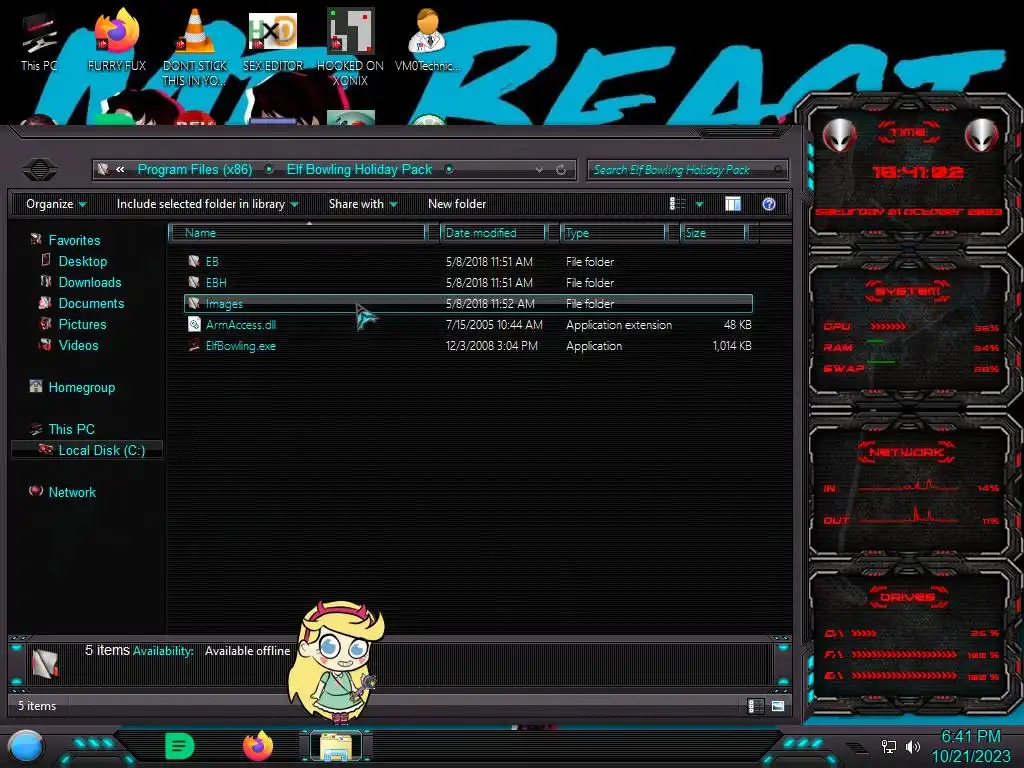Select Homegroup in the navigation pane

82,387
